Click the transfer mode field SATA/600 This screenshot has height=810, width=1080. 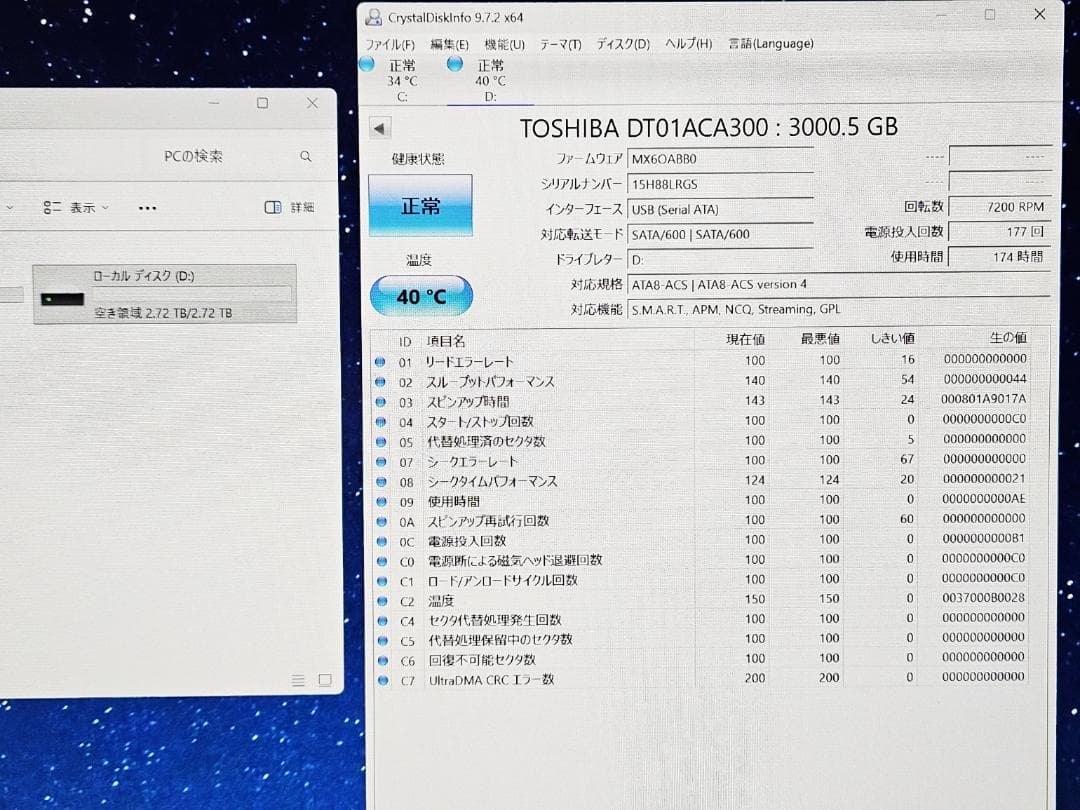pos(720,234)
